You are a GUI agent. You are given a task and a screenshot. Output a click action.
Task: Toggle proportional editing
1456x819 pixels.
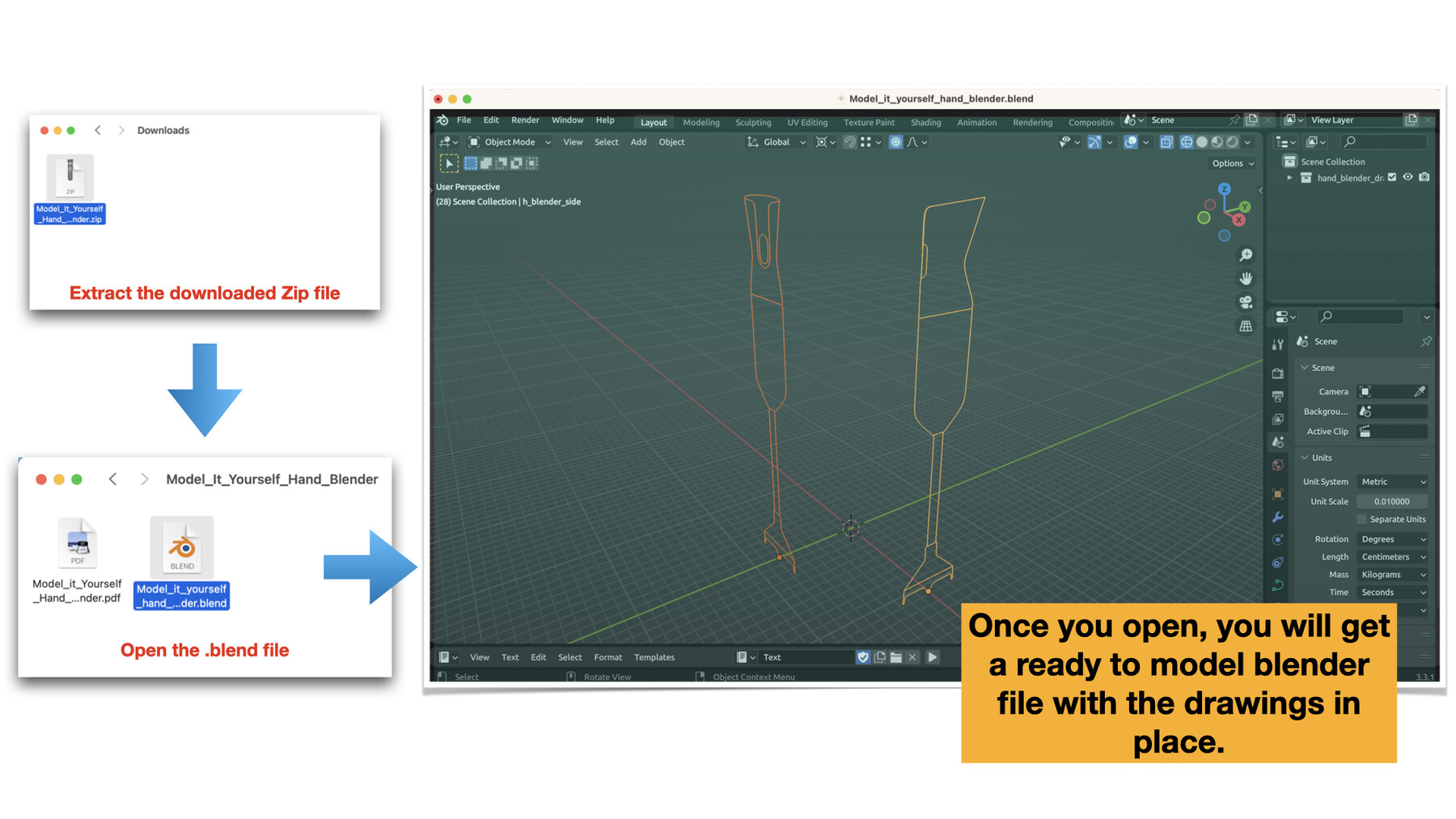pyautogui.click(x=895, y=142)
